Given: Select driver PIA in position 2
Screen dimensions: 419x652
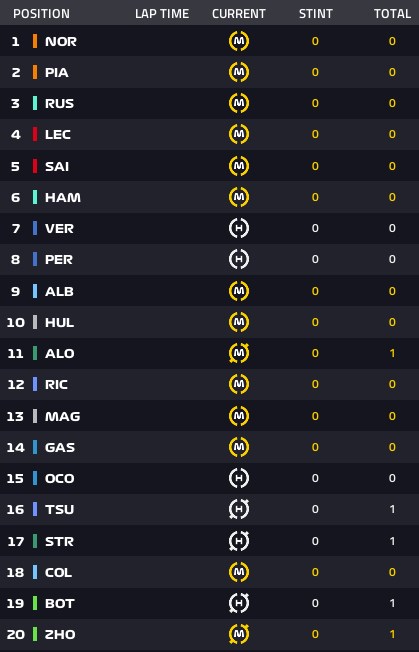Looking at the screenshot, I should click(x=57, y=72).
